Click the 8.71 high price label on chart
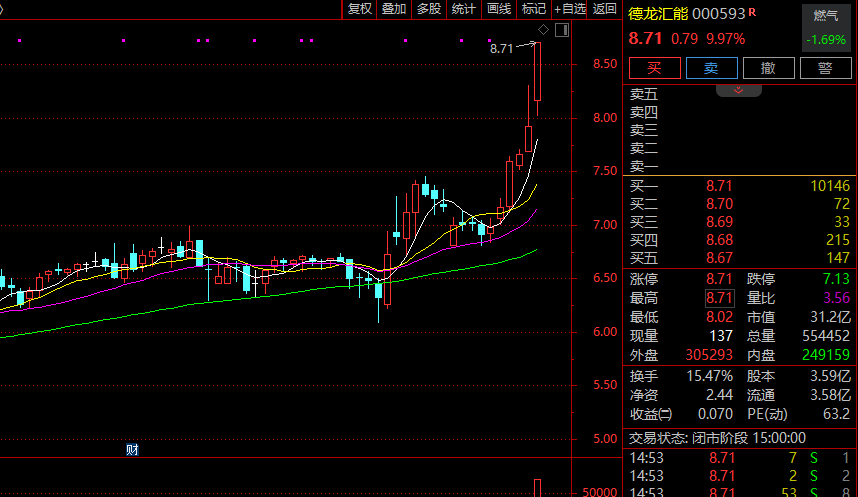The image size is (858, 497). [501, 48]
